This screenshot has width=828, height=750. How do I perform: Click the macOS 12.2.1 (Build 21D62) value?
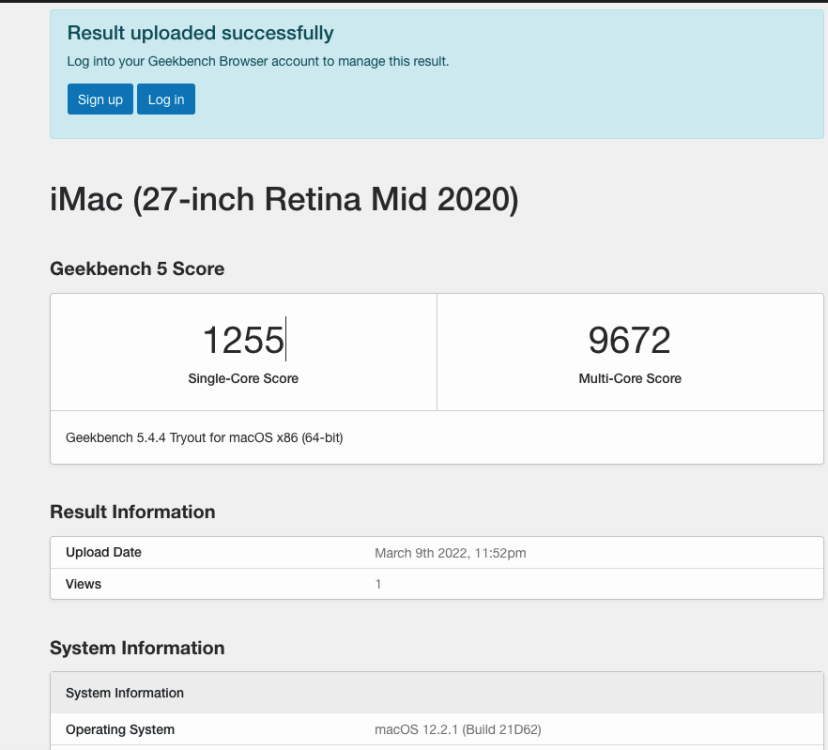pyautogui.click(x=458, y=729)
